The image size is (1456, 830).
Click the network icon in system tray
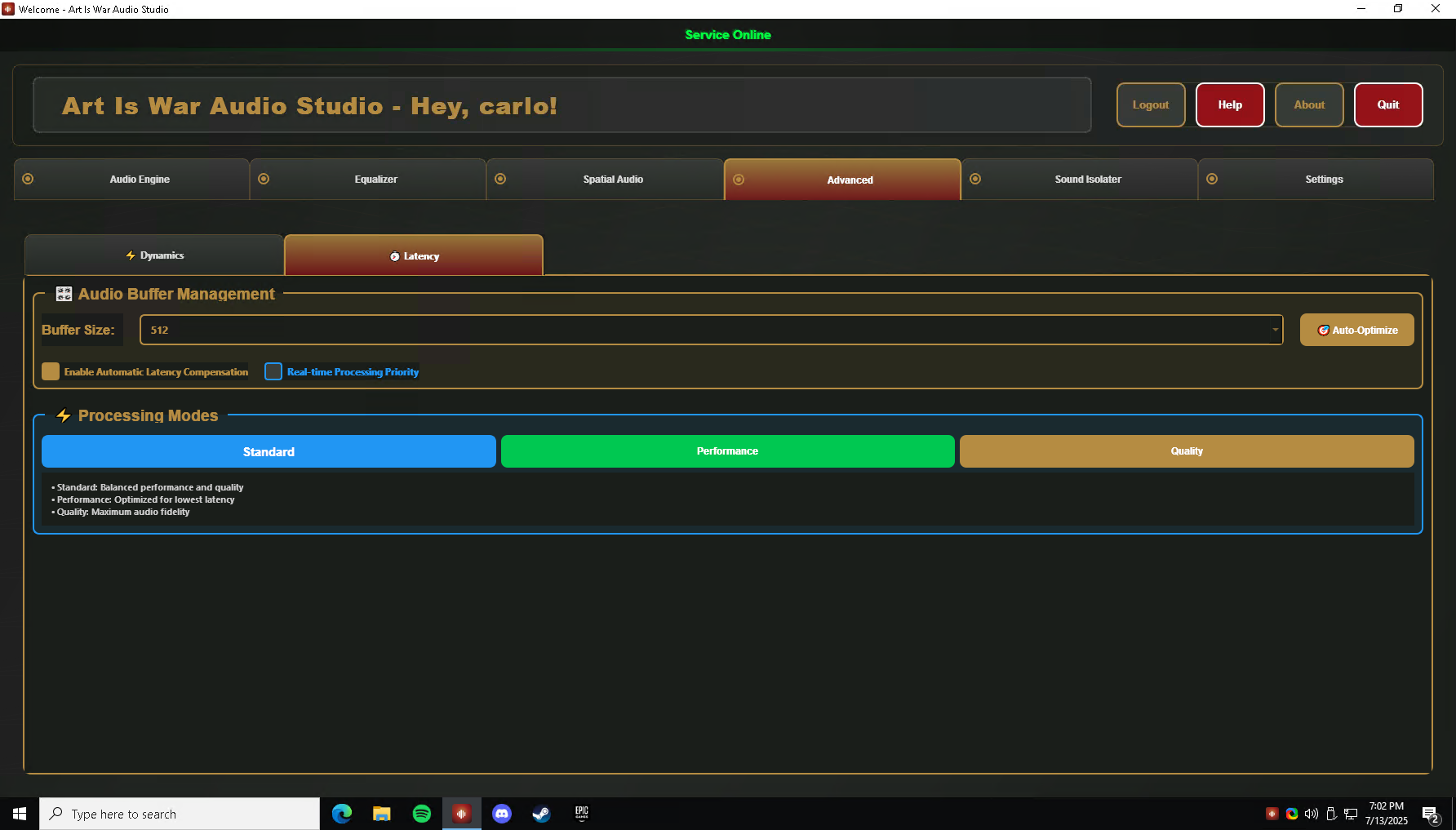(1351, 814)
